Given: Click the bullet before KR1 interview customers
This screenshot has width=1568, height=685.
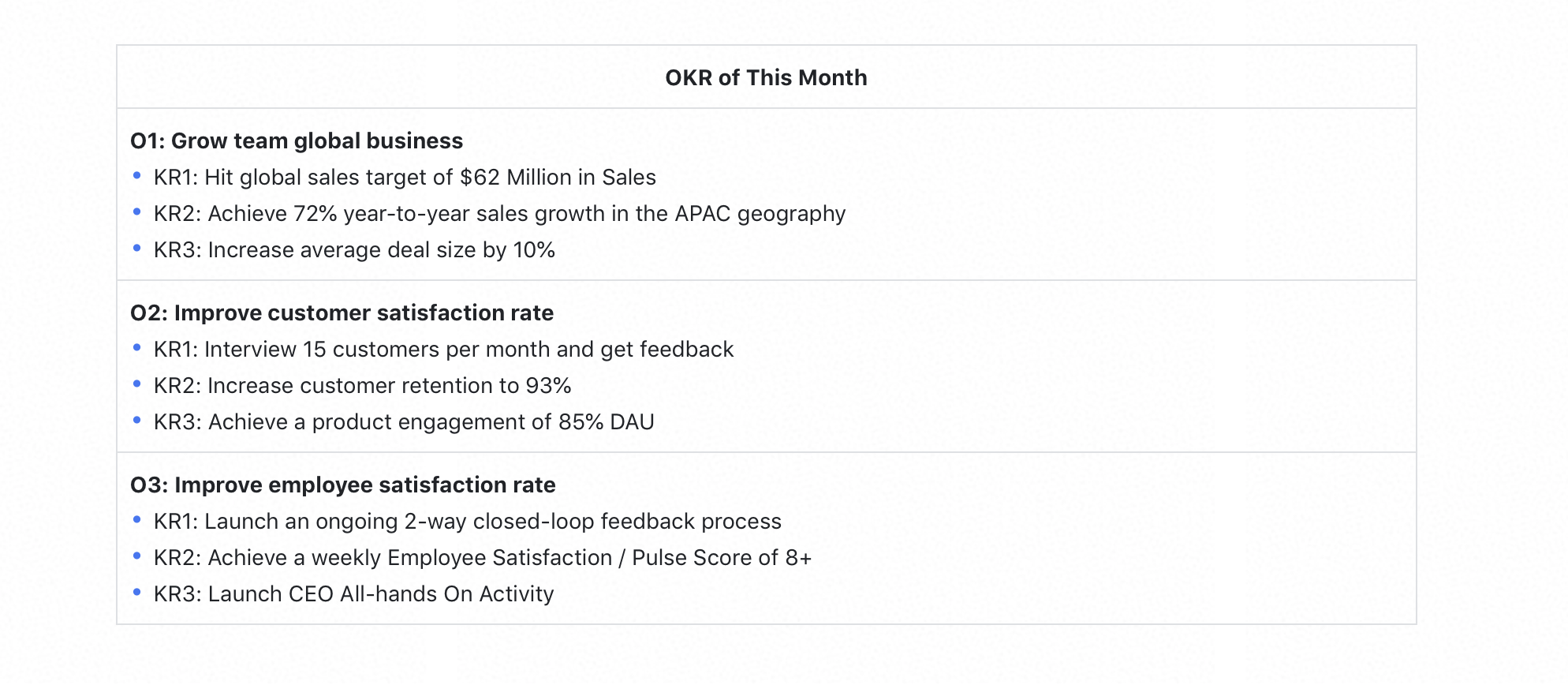Looking at the screenshot, I should 137,347.
